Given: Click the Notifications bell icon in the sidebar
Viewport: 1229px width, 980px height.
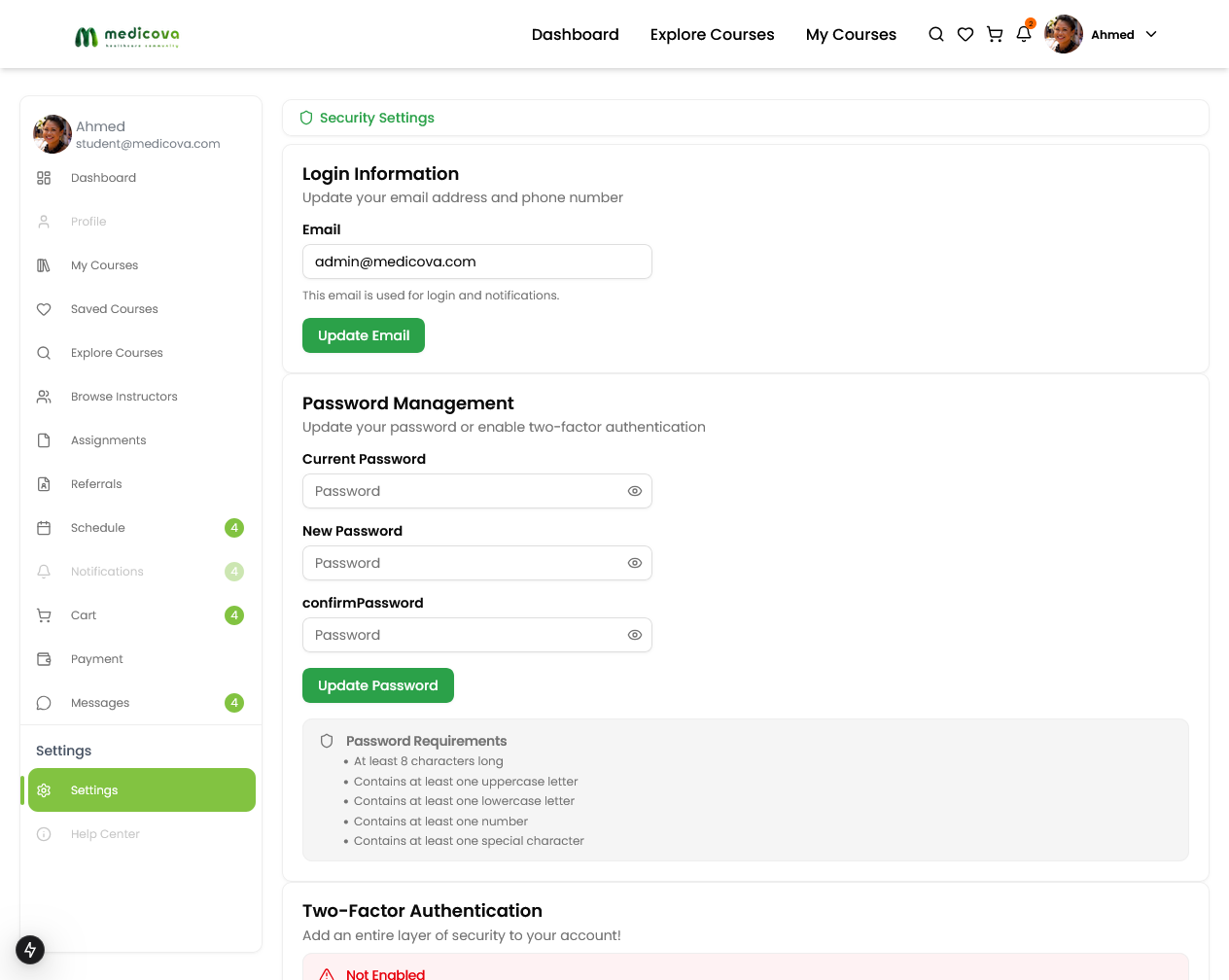Looking at the screenshot, I should click(x=44, y=572).
